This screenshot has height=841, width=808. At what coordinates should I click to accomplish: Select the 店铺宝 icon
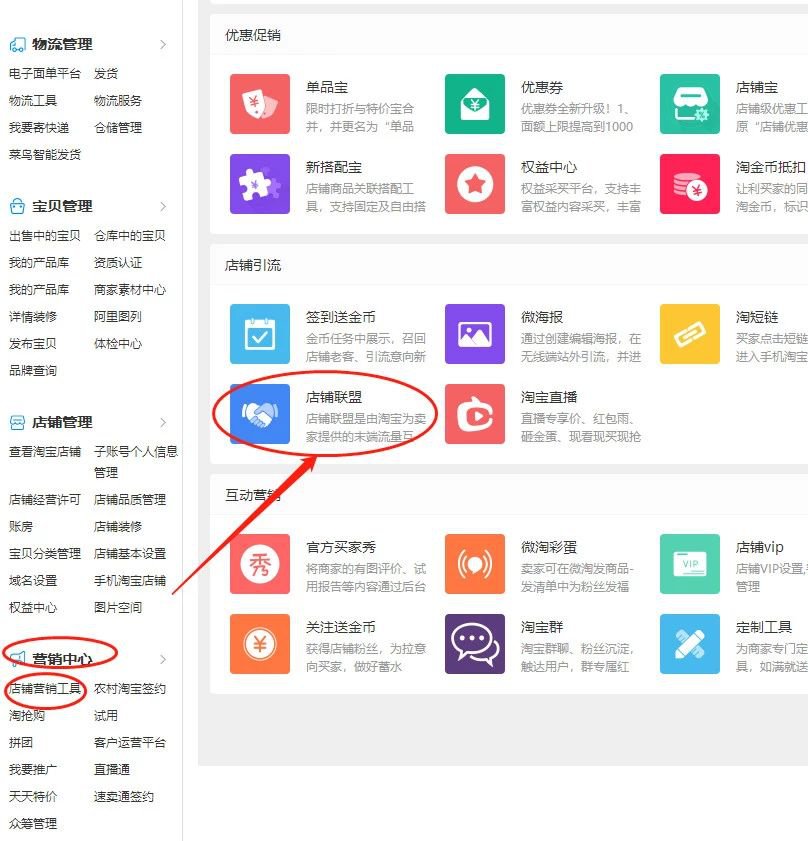692,104
